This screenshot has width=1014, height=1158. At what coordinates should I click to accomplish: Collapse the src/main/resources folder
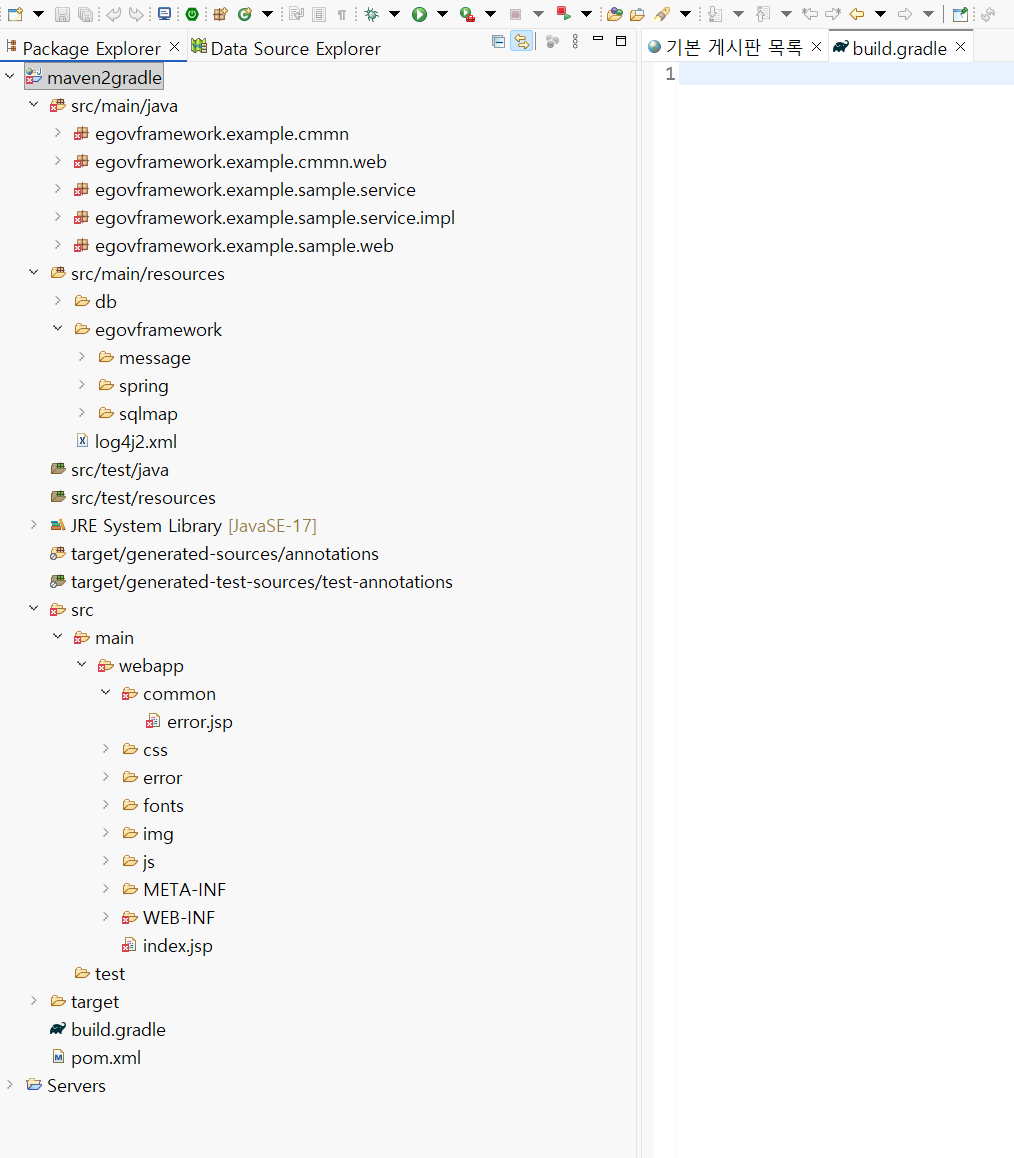[34, 273]
